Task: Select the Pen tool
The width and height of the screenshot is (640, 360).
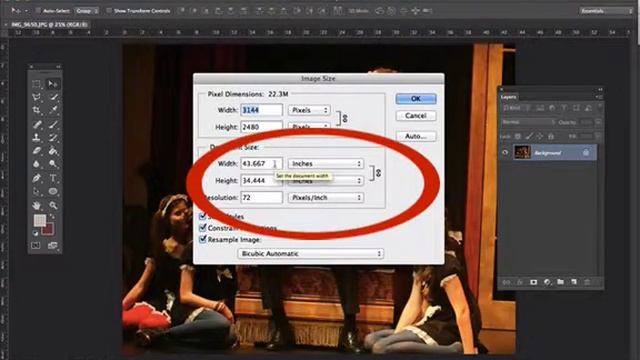Action: click(37, 178)
